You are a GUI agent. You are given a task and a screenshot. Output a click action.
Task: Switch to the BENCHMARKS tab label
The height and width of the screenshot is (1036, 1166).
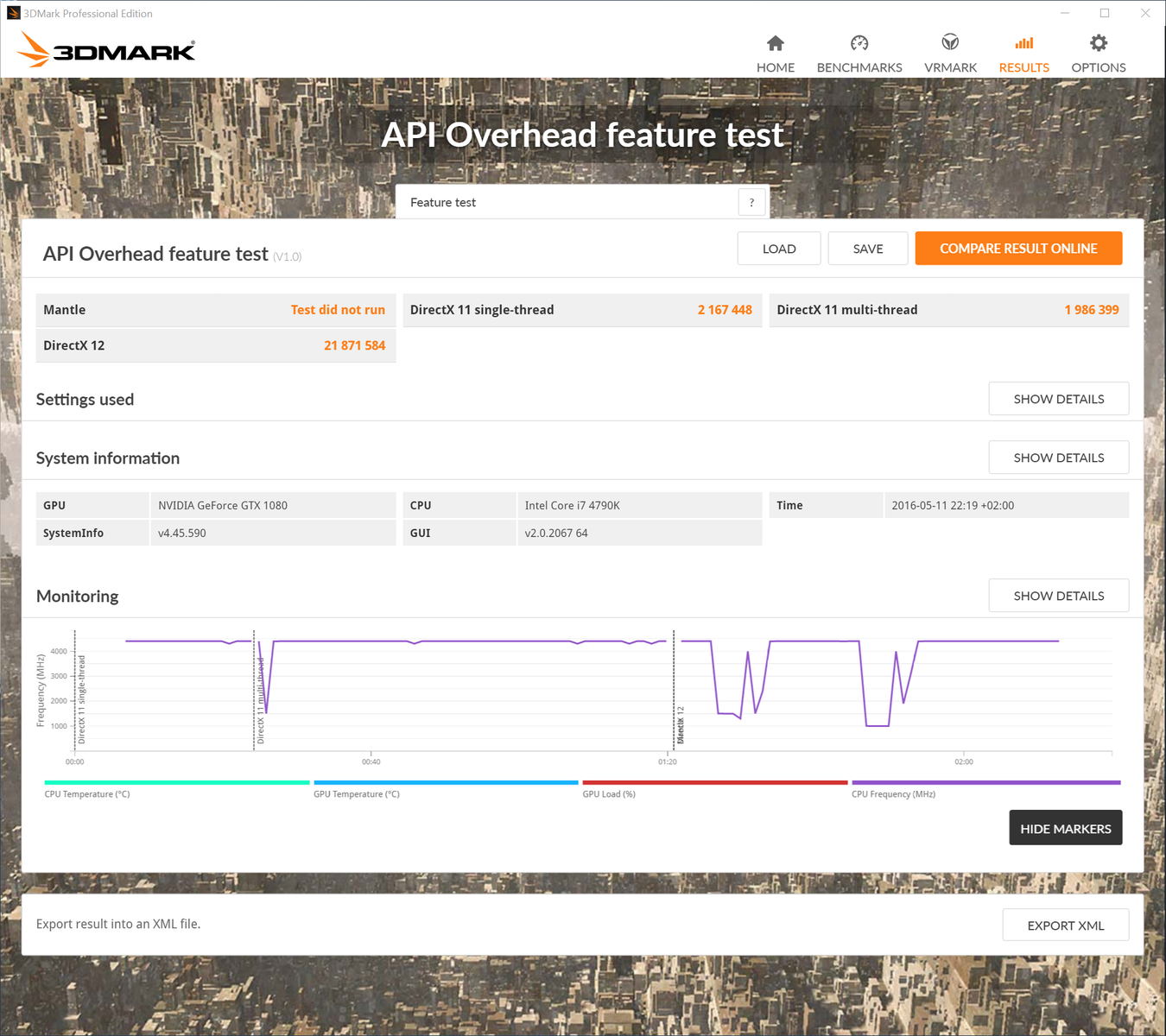[x=859, y=67]
